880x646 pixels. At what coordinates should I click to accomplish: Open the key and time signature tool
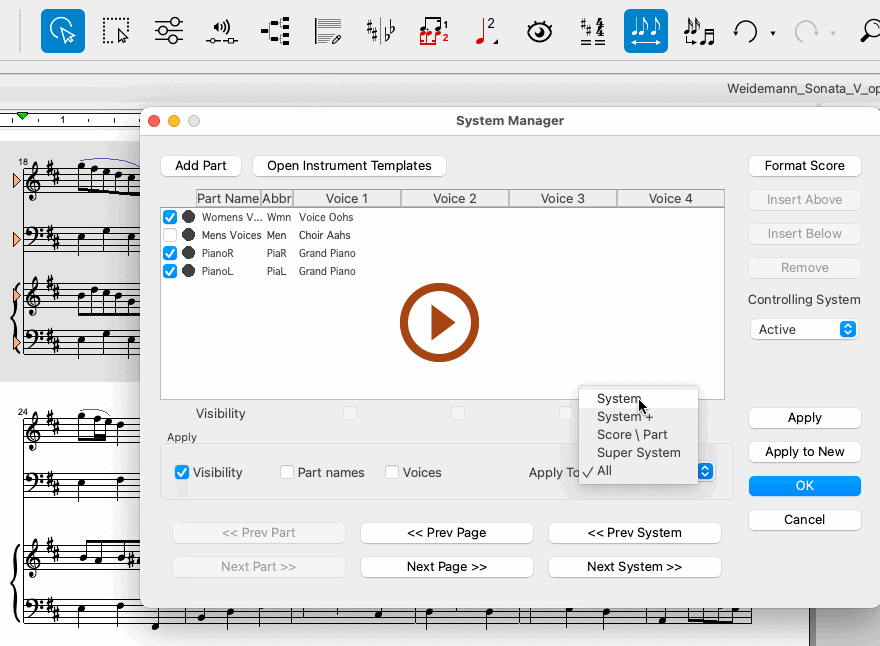coord(593,31)
